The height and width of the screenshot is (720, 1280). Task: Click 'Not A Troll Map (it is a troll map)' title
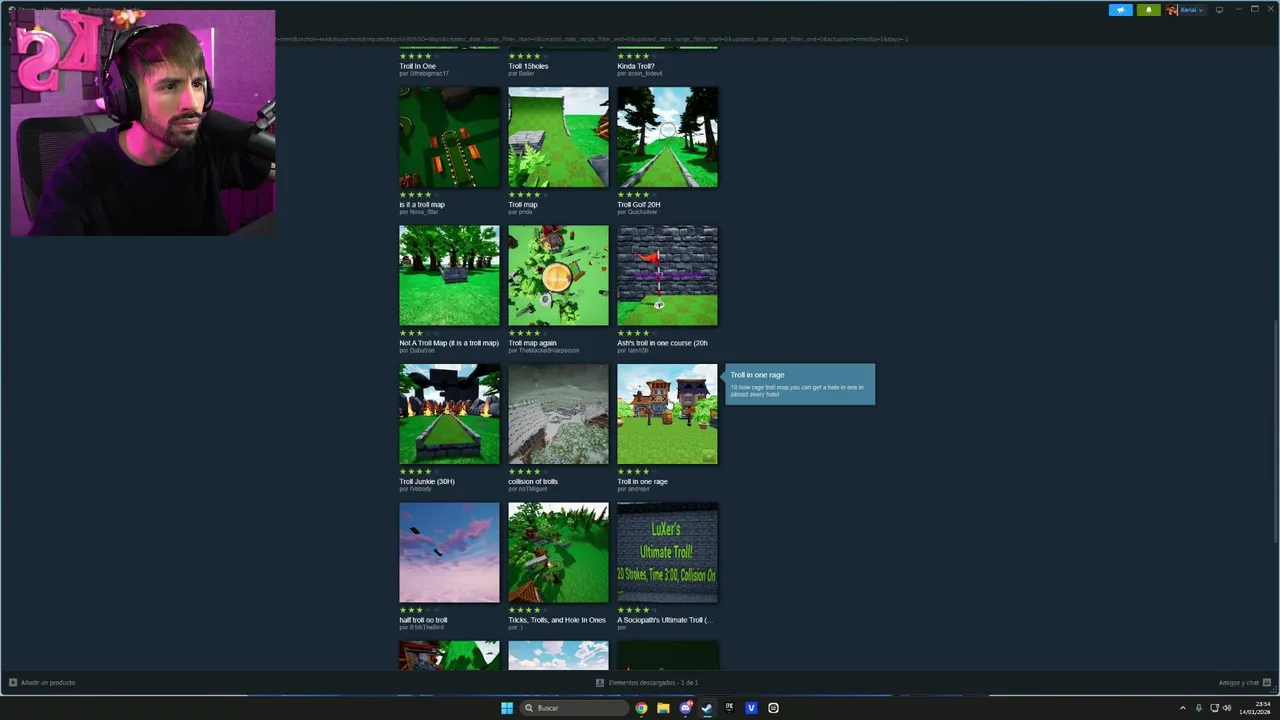(449, 343)
